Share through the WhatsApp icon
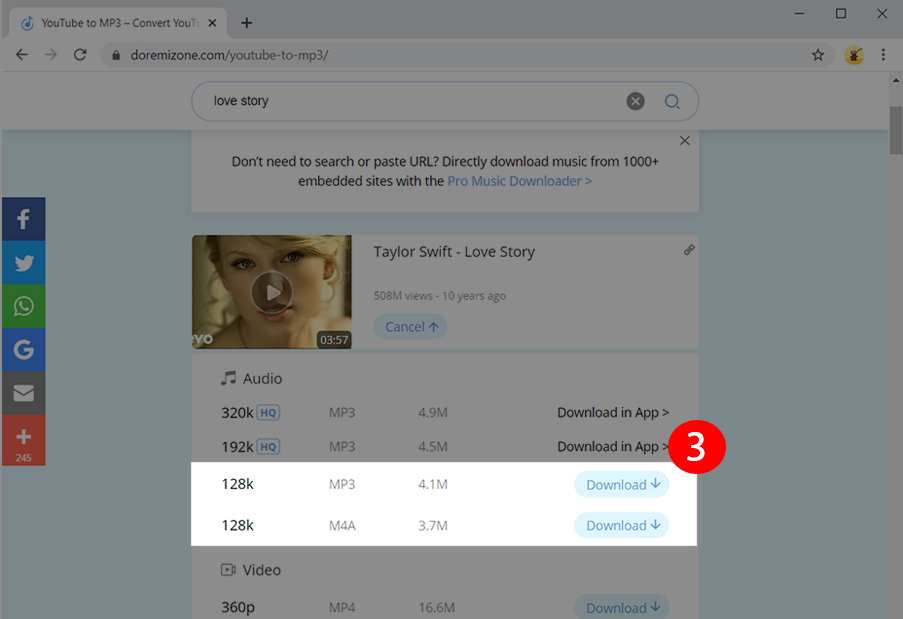The width and height of the screenshot is (903, 619). click(x=23, y=306)
